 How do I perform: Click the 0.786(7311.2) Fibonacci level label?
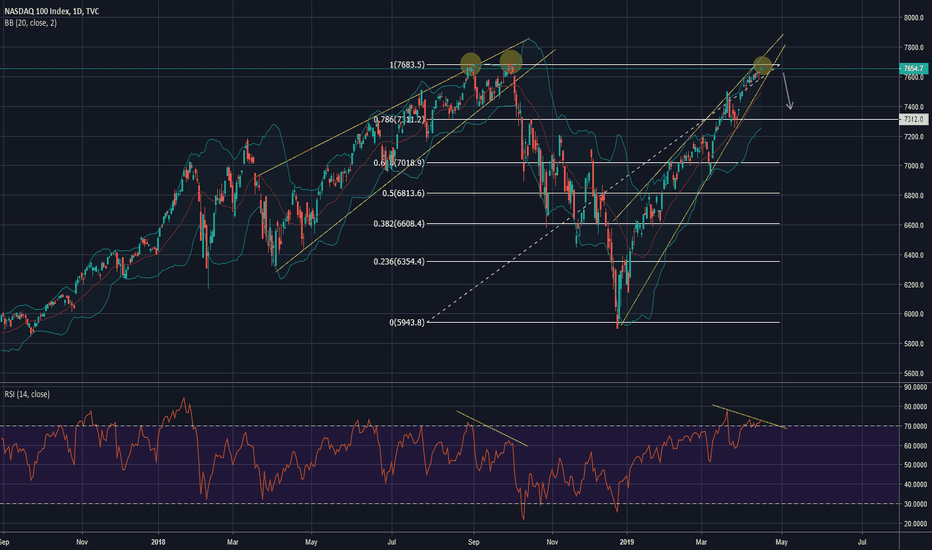point(399,120)
